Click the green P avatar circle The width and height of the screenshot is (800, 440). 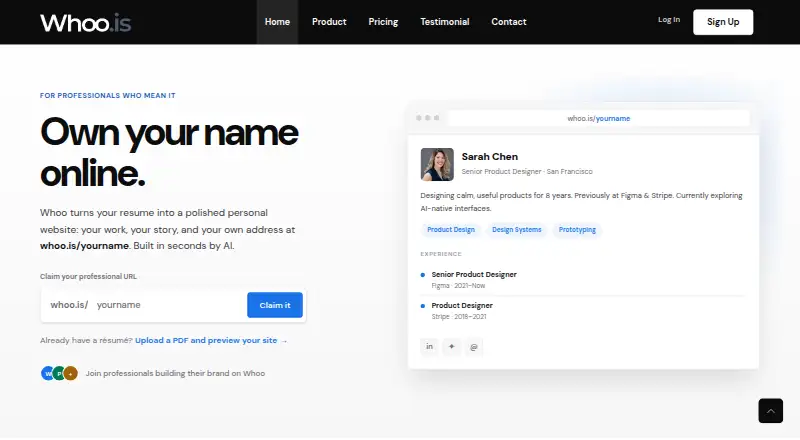point(59,373)
